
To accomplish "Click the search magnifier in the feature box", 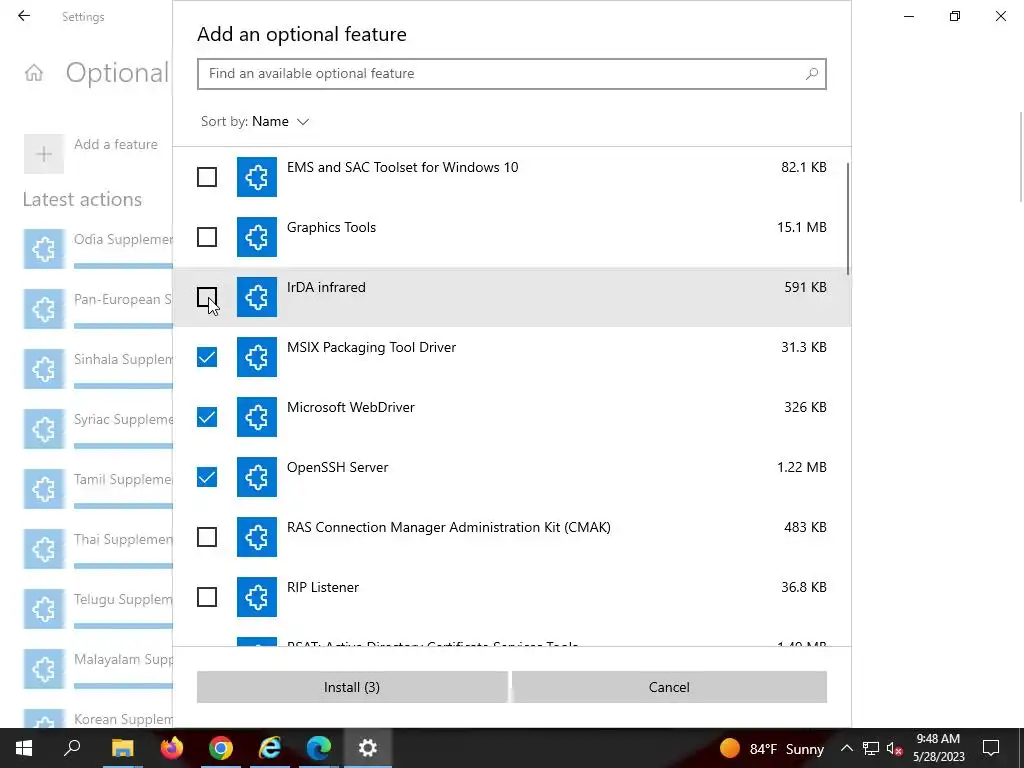I will pos(812,74).
